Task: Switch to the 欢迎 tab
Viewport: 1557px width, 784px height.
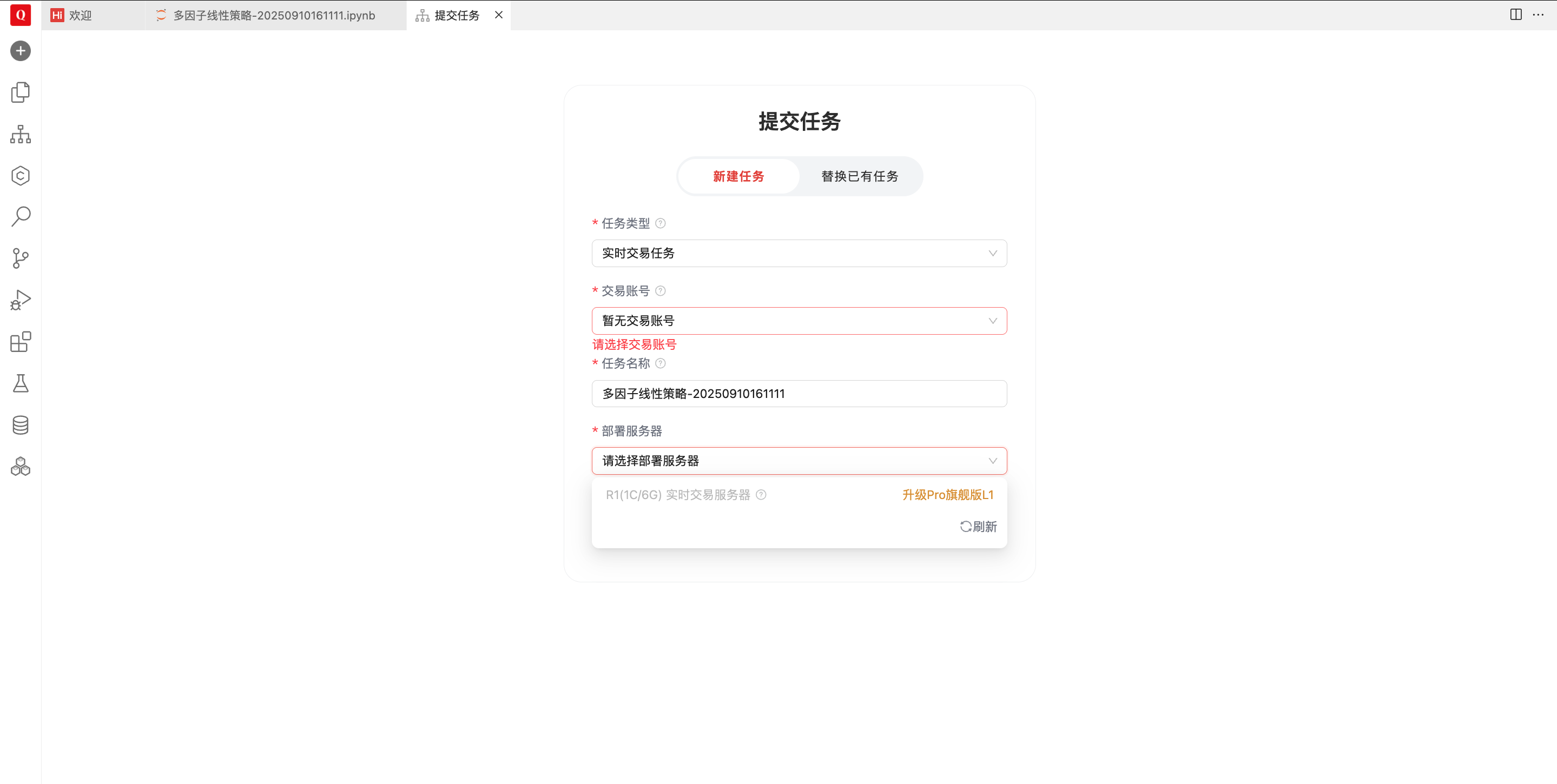Action: [x=81, y=15]
